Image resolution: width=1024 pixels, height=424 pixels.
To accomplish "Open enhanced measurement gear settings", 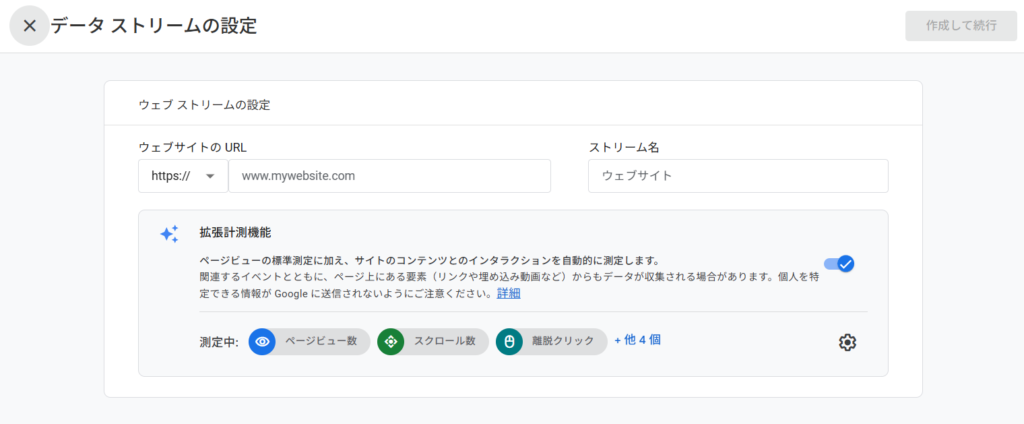I will [x=847, y=342].
